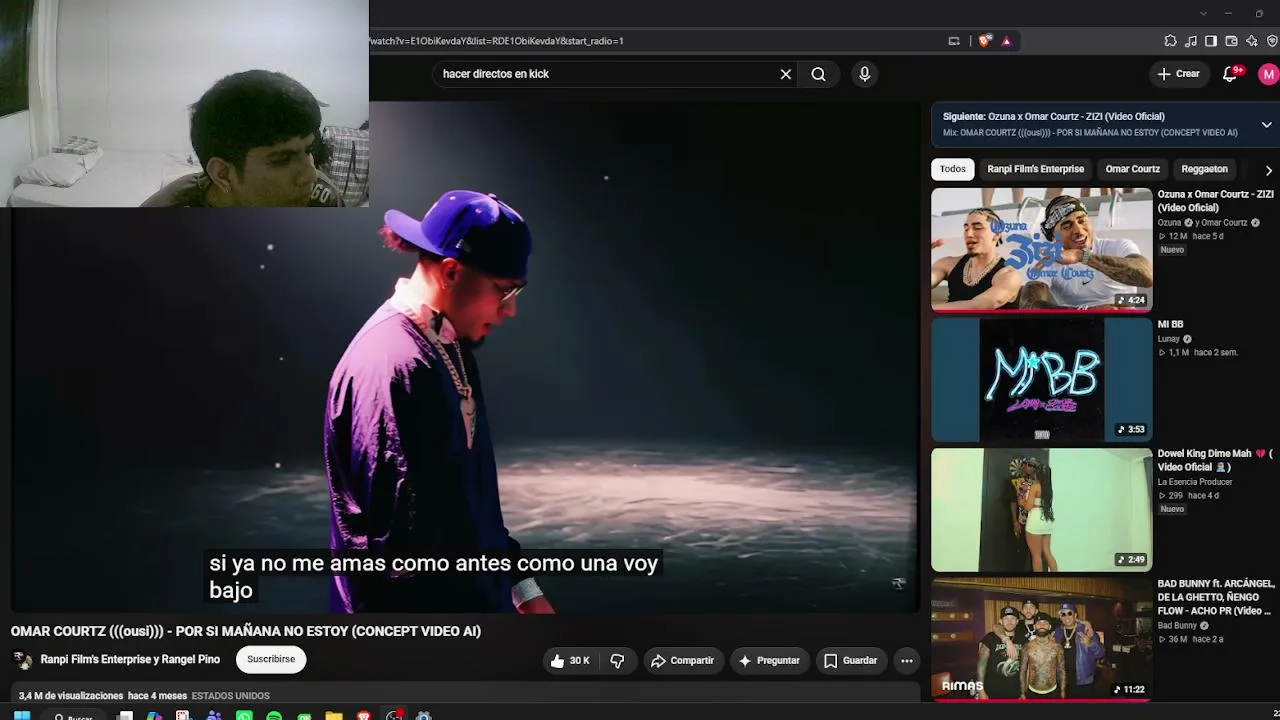The height and width of the screenshot is (720, 1280).
Task: Open the VPN shield icon in the toolbar
Action: 1272,41
